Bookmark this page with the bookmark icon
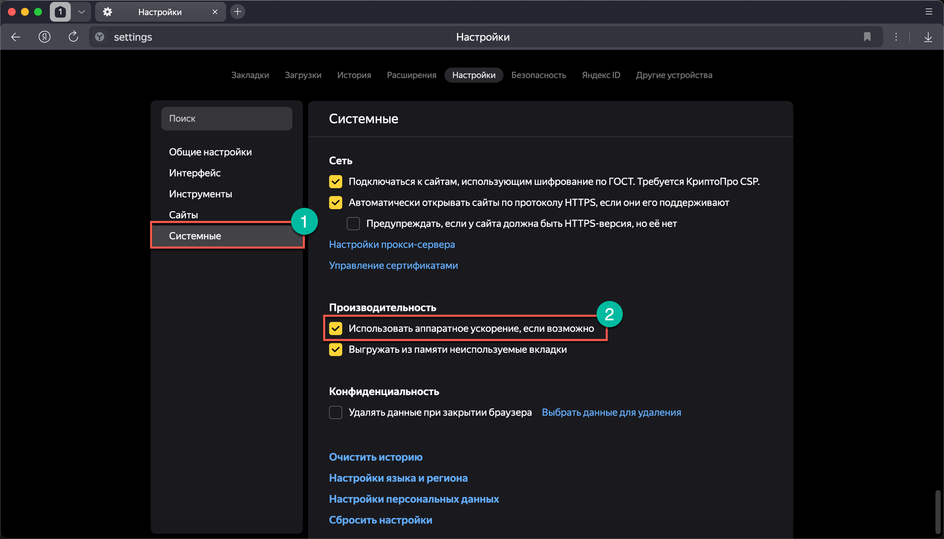This screenshot has width=944, height=539. 867,37
